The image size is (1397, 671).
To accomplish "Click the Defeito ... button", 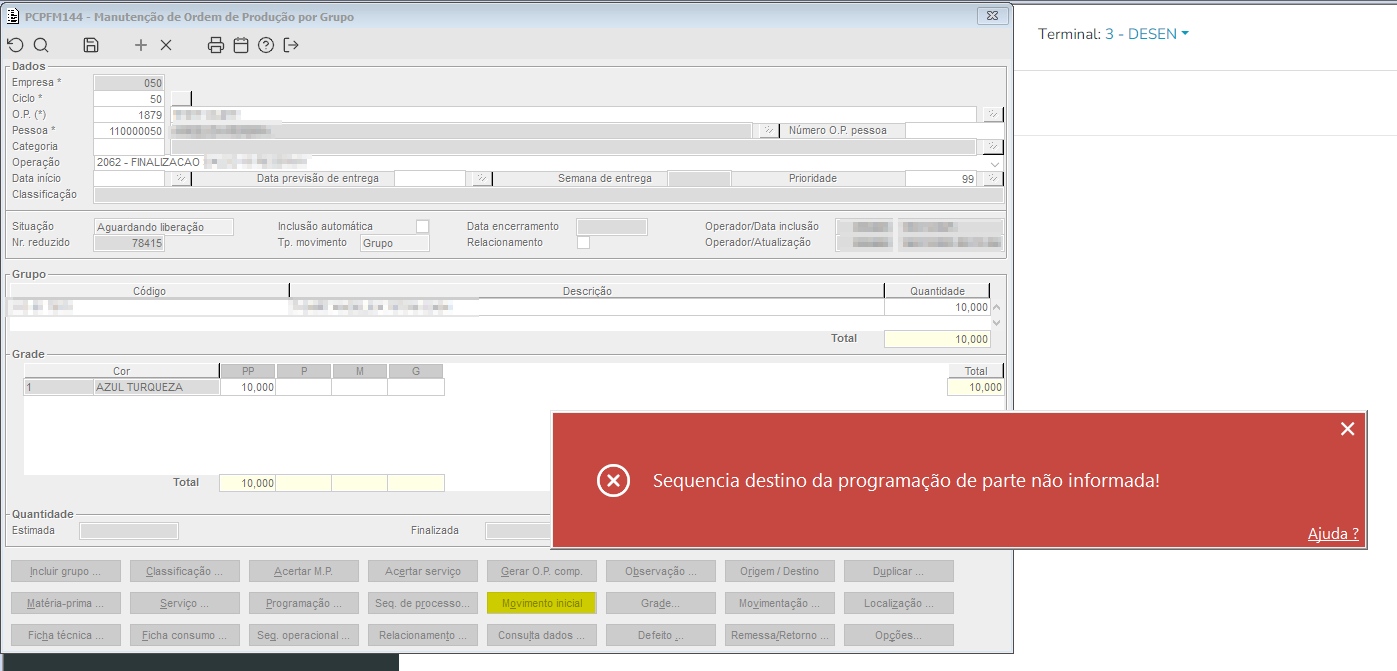I will click(661, 635).
